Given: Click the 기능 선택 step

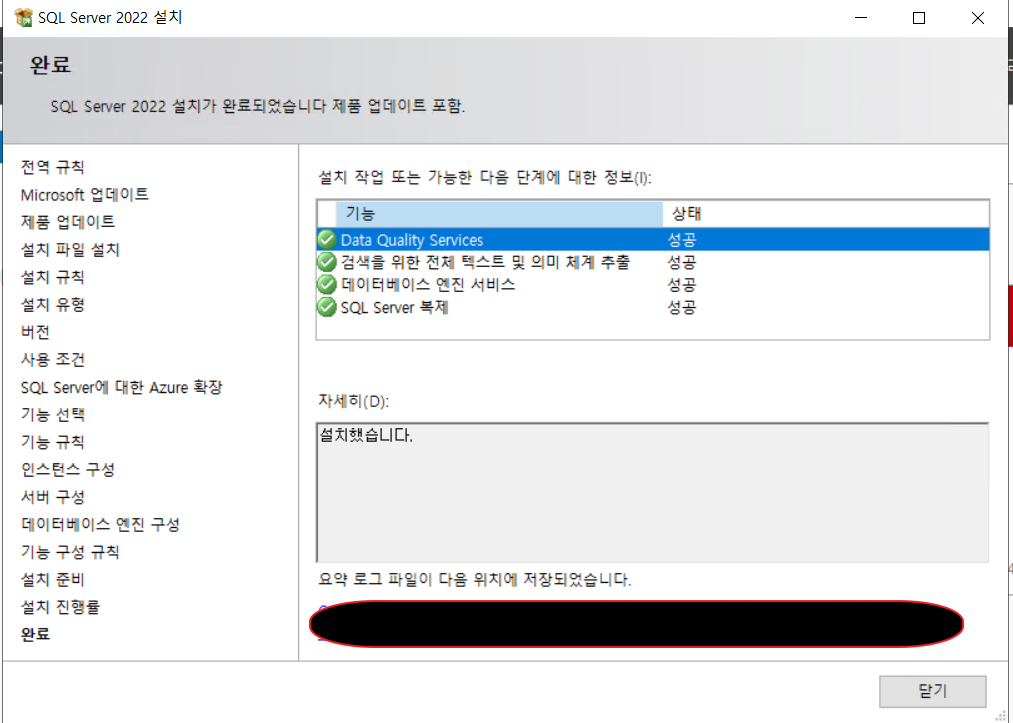Looking at the screenshot, I should 52,414.
